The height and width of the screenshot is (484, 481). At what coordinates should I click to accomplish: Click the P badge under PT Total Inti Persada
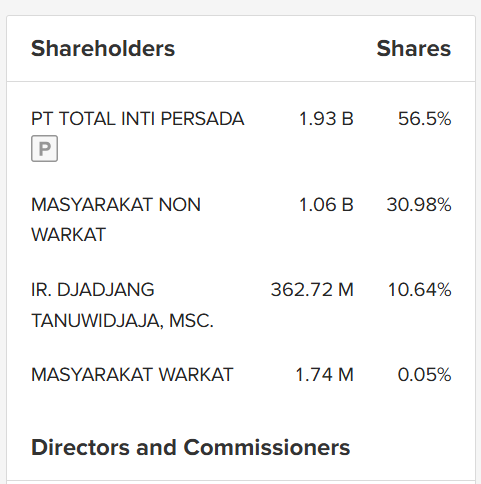tap(44, 148)
